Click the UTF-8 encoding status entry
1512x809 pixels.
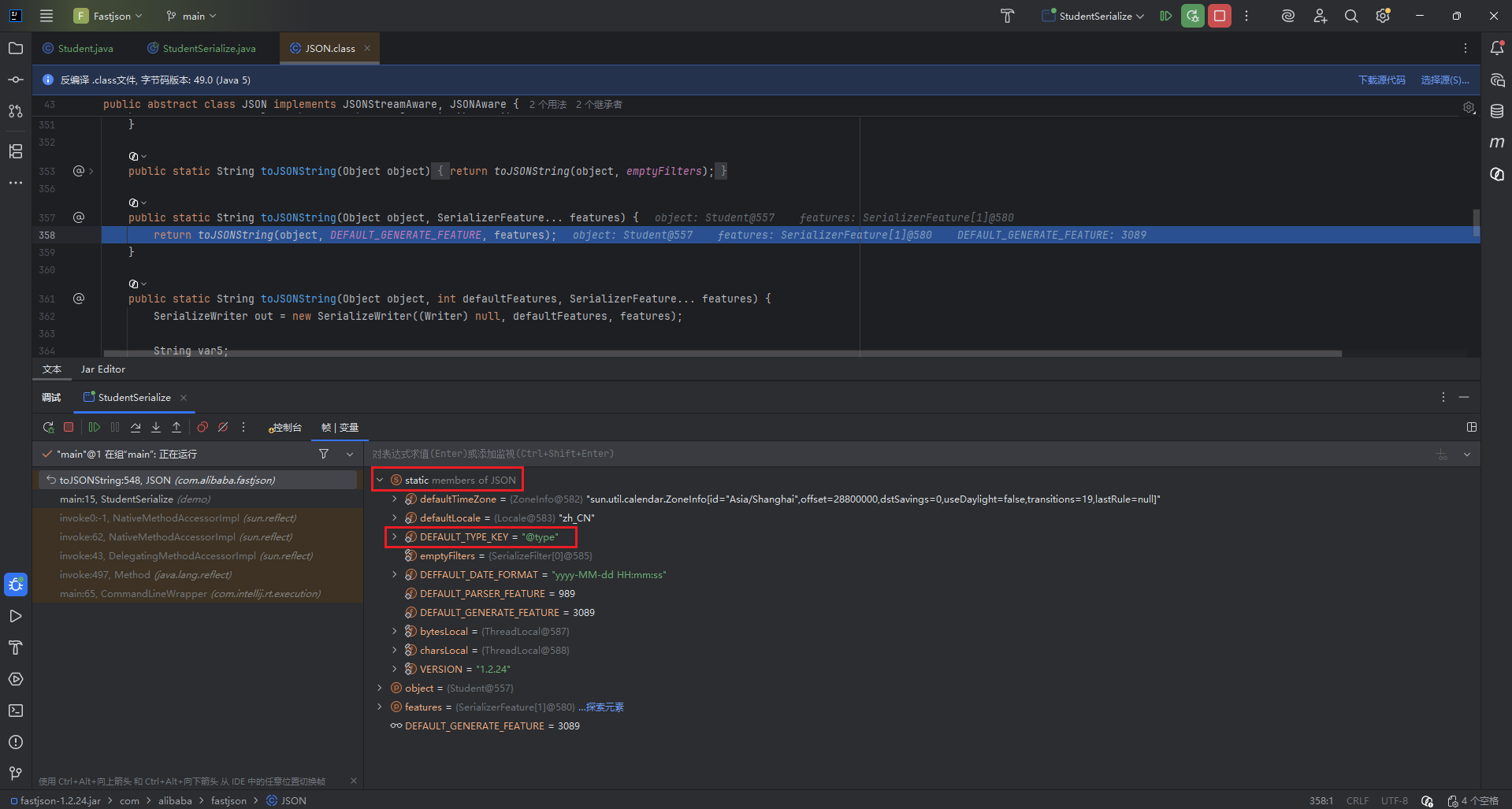click(x=1394, y=800)
